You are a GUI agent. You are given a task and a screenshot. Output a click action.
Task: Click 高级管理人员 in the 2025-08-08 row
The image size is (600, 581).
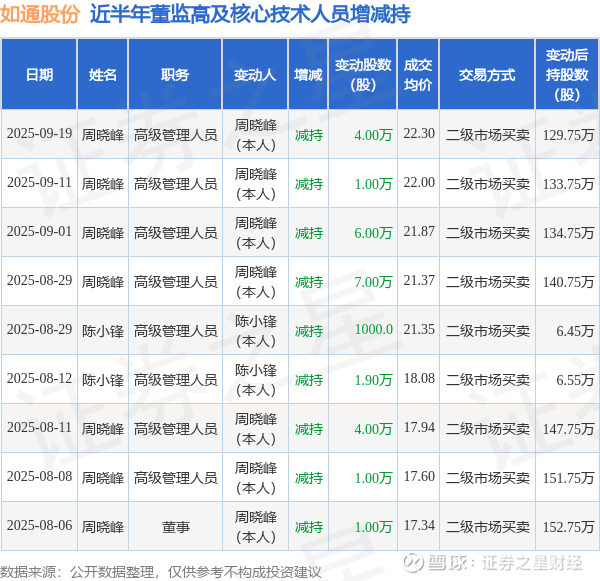tap(176, 478)
